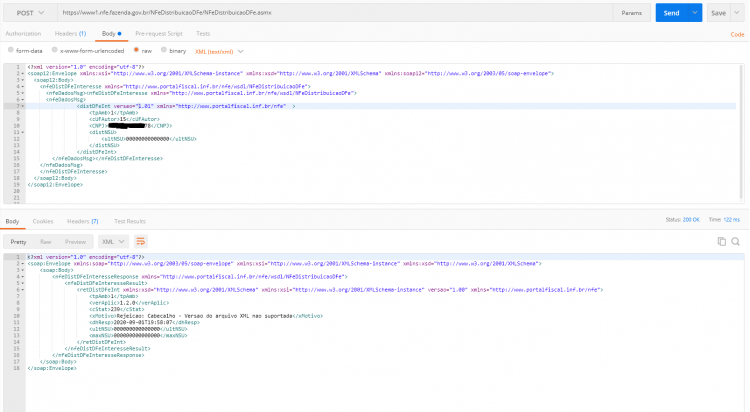Open the XML (text/xml) content type dropdown

click(x=219, y=51)
